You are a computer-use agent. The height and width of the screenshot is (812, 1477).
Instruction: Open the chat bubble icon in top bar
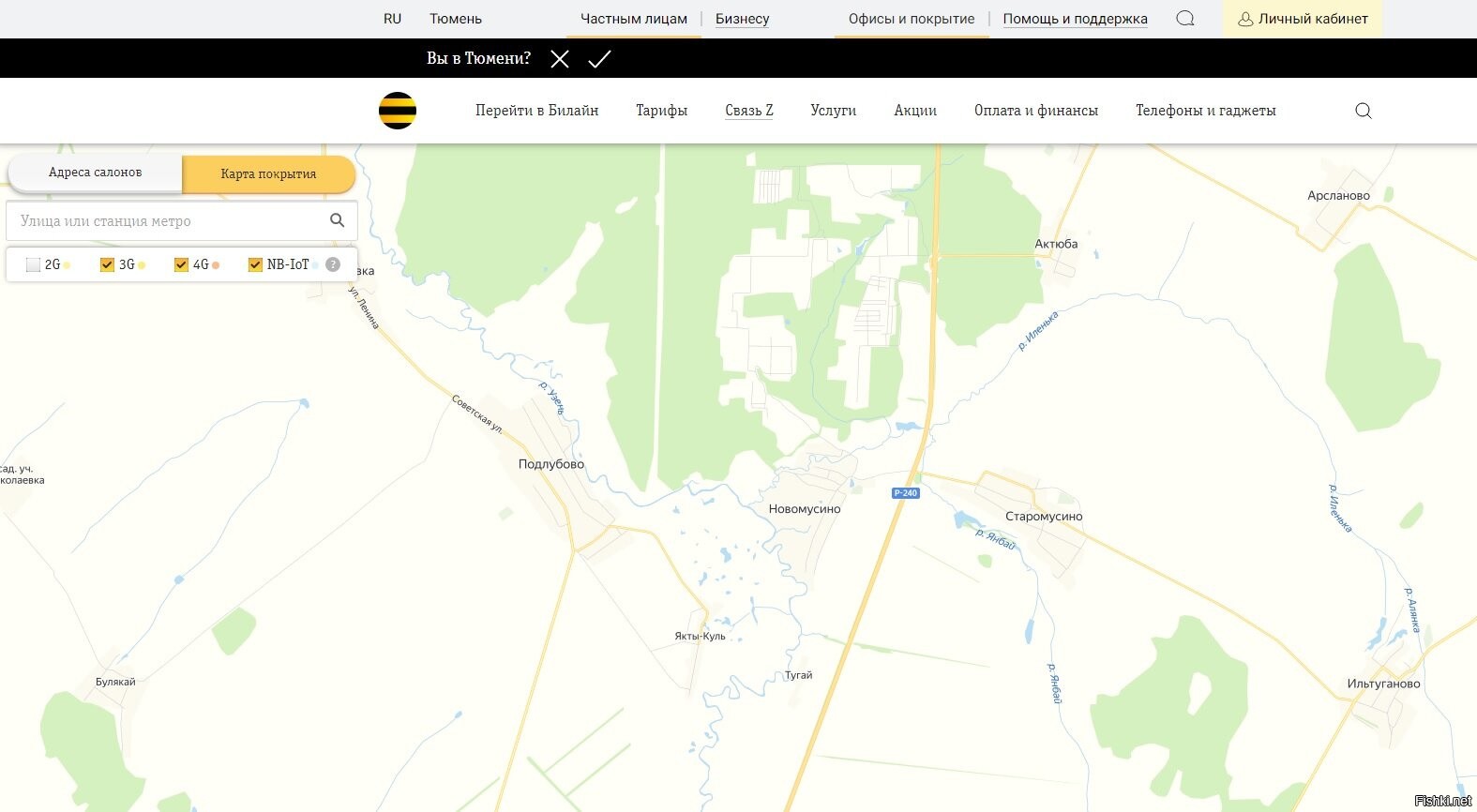(1185, 19)
